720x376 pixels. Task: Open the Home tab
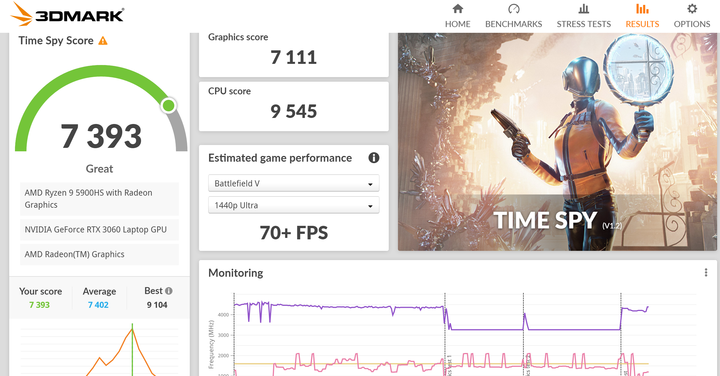457,16
